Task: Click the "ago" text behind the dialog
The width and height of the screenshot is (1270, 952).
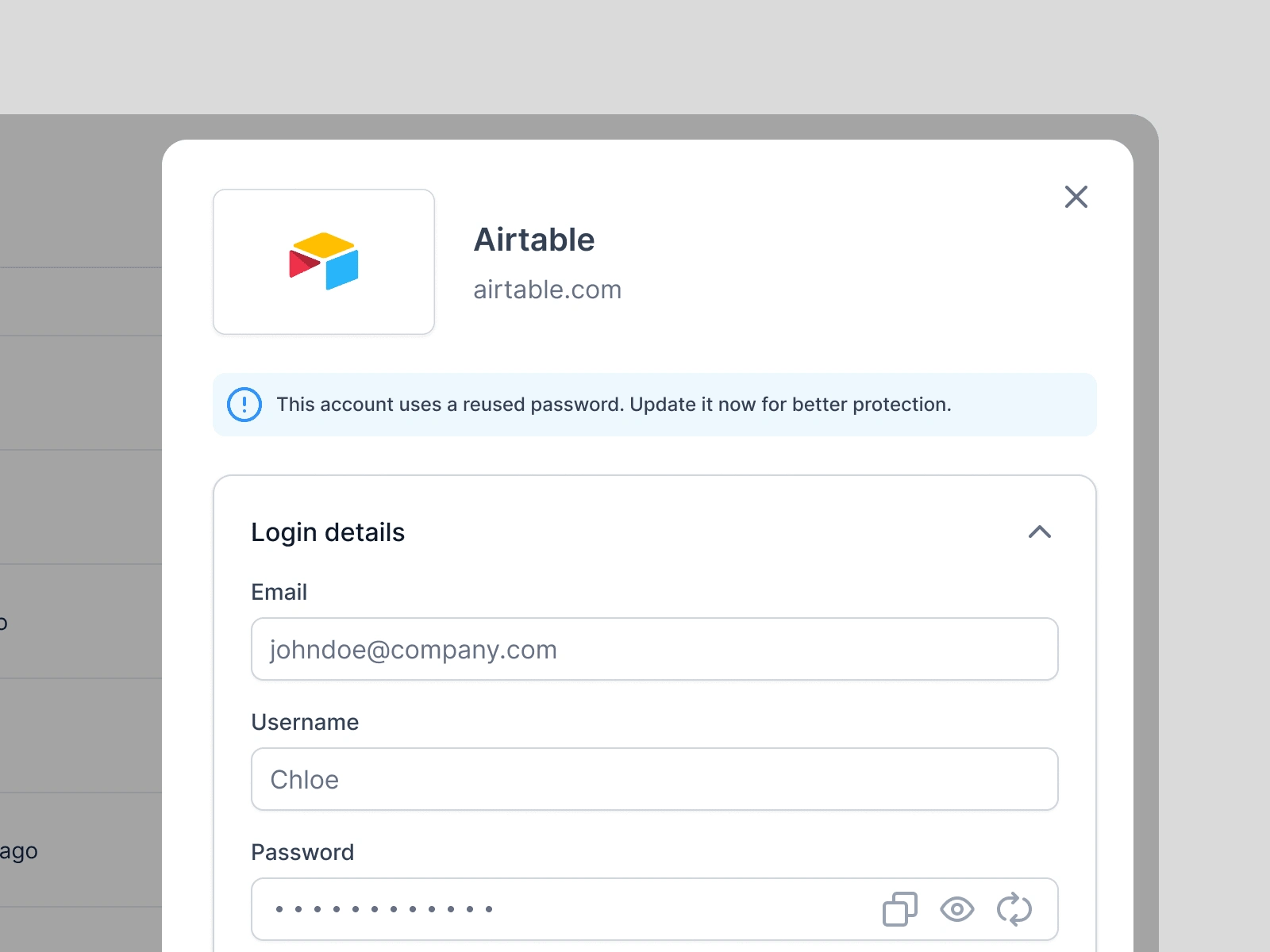Action: (x=19, y=851)
